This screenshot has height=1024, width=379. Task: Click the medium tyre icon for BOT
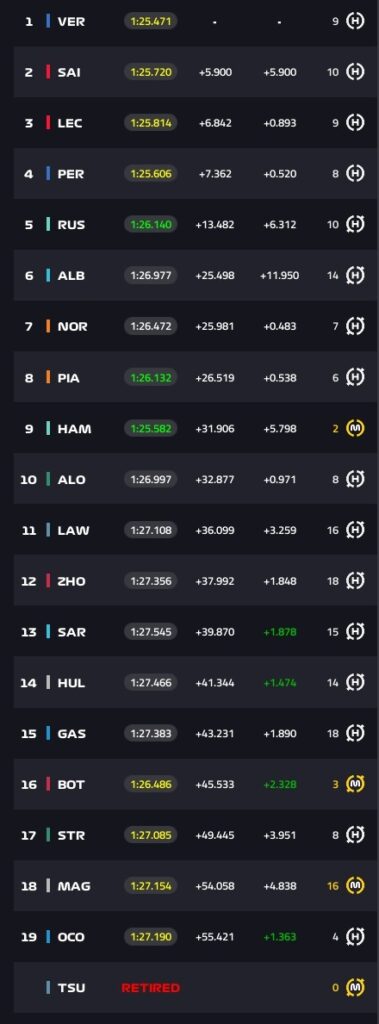tap(355, 784)
